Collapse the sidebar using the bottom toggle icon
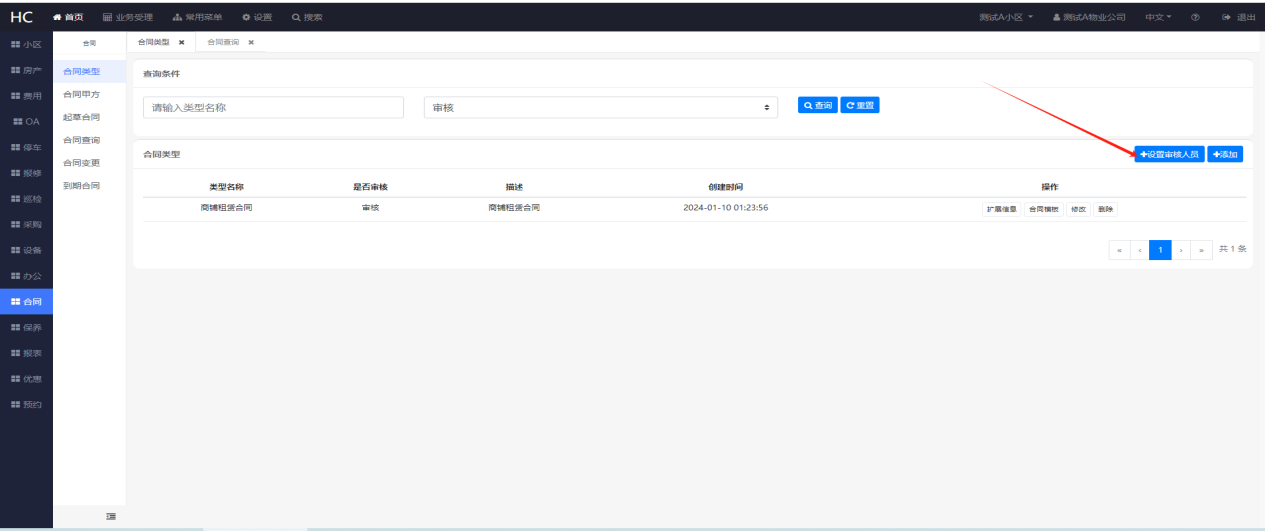 (111, 516)
